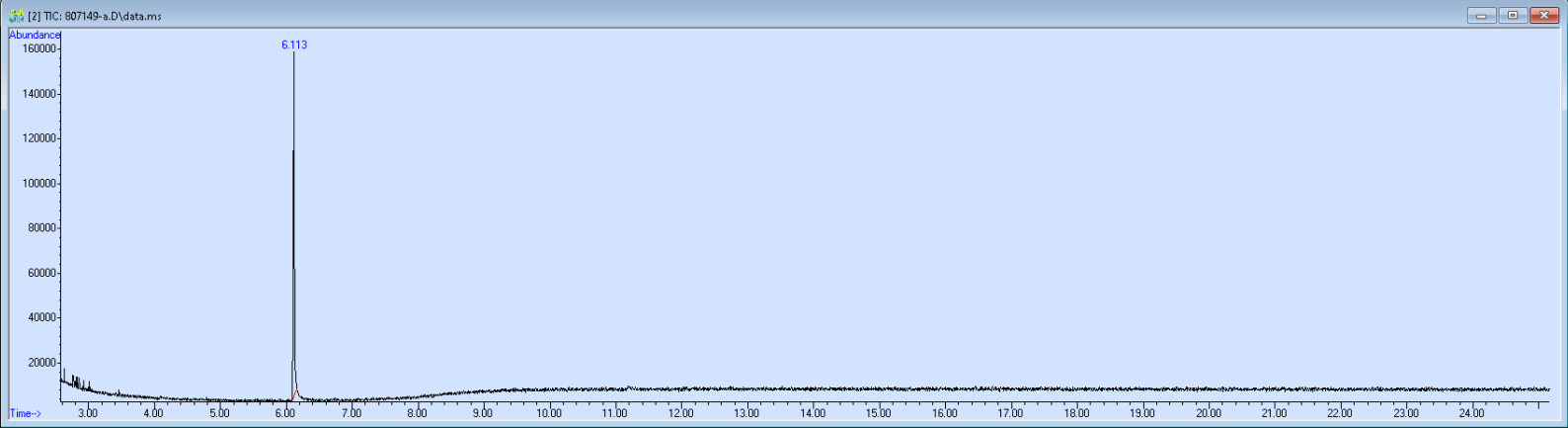
Task: Minimize the TIC 807149-a.D window
Action: pos(1481,15)
